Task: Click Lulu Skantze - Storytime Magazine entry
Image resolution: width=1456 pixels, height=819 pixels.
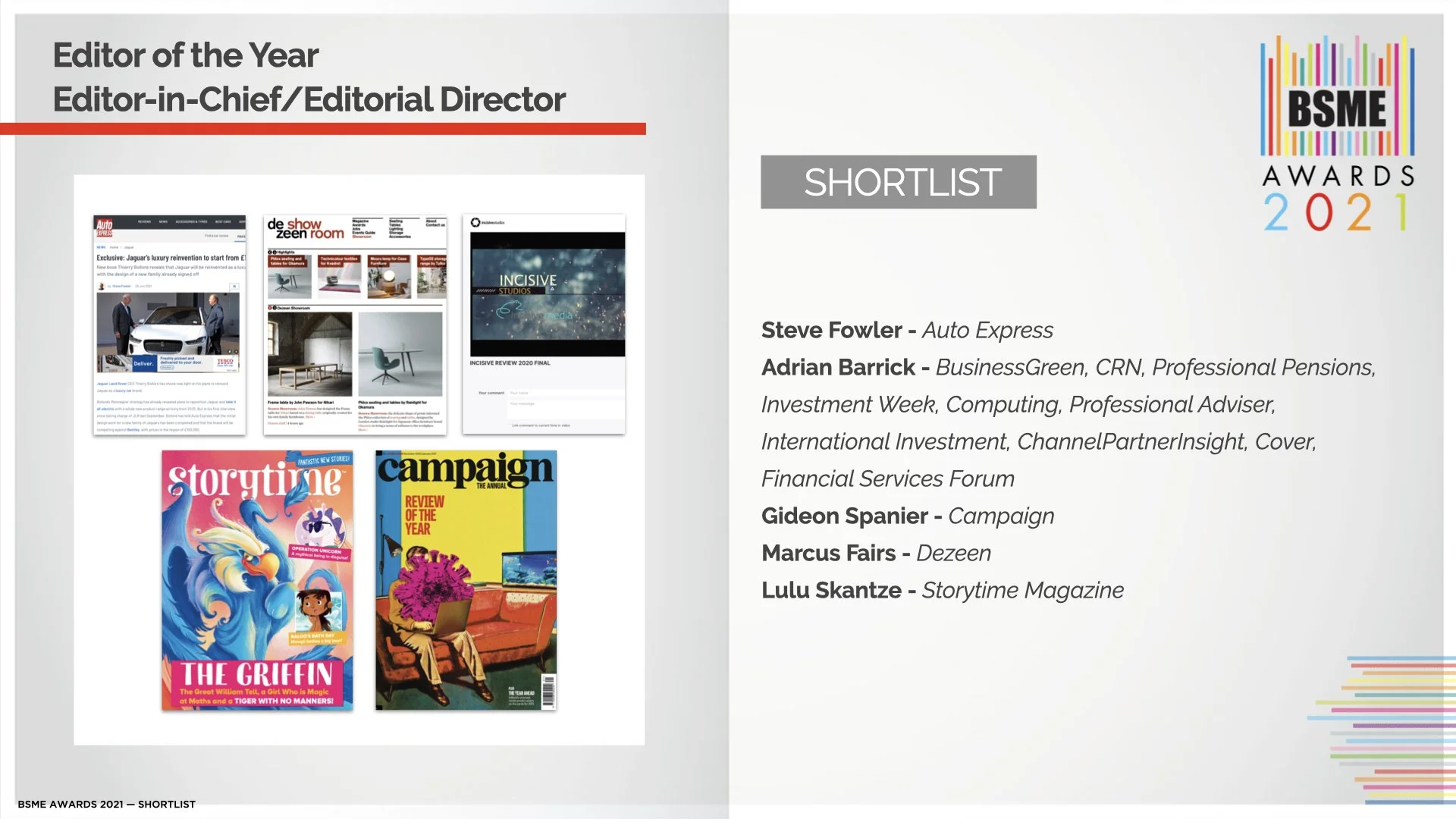Action: click(x=942, y=591)
